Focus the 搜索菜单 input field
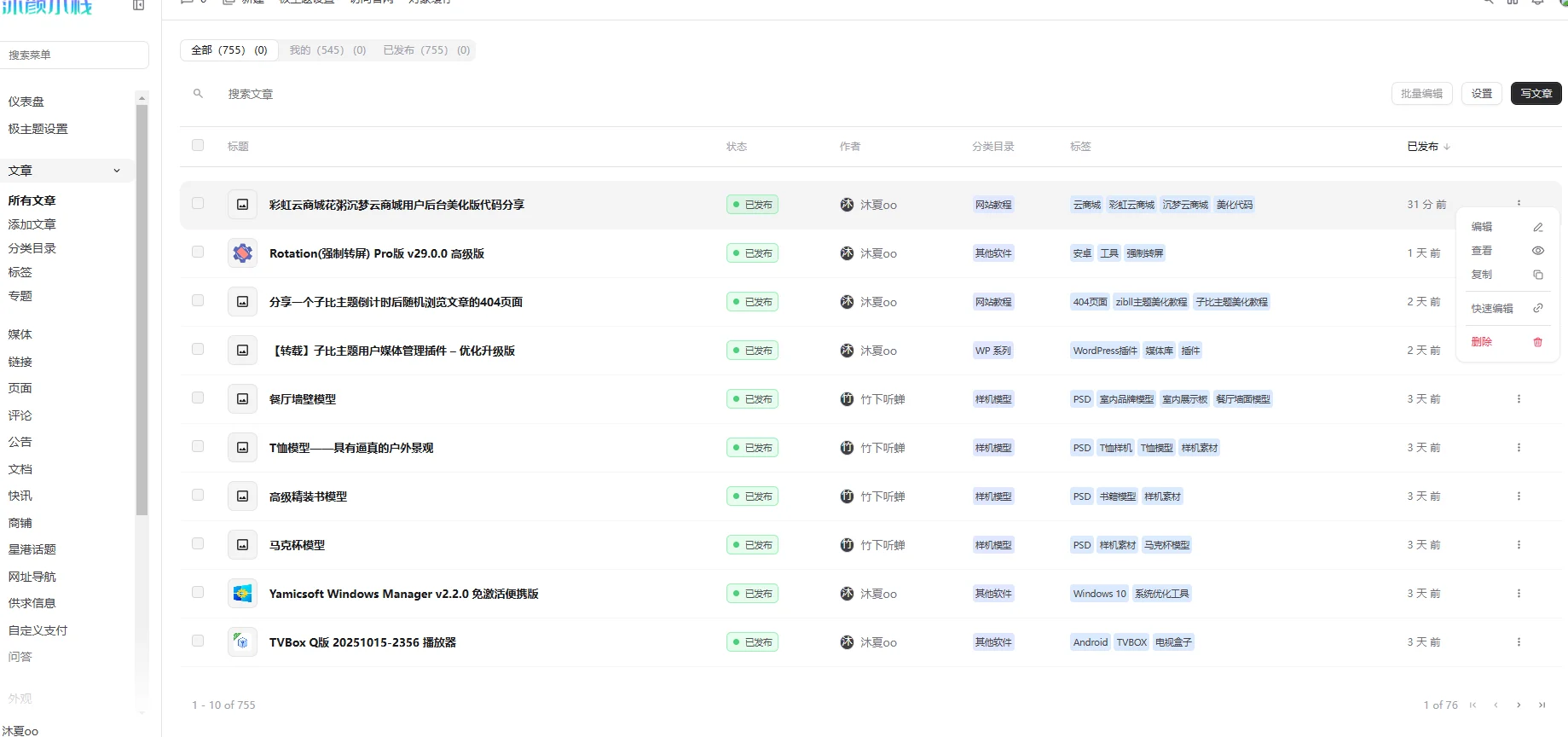 75,55
